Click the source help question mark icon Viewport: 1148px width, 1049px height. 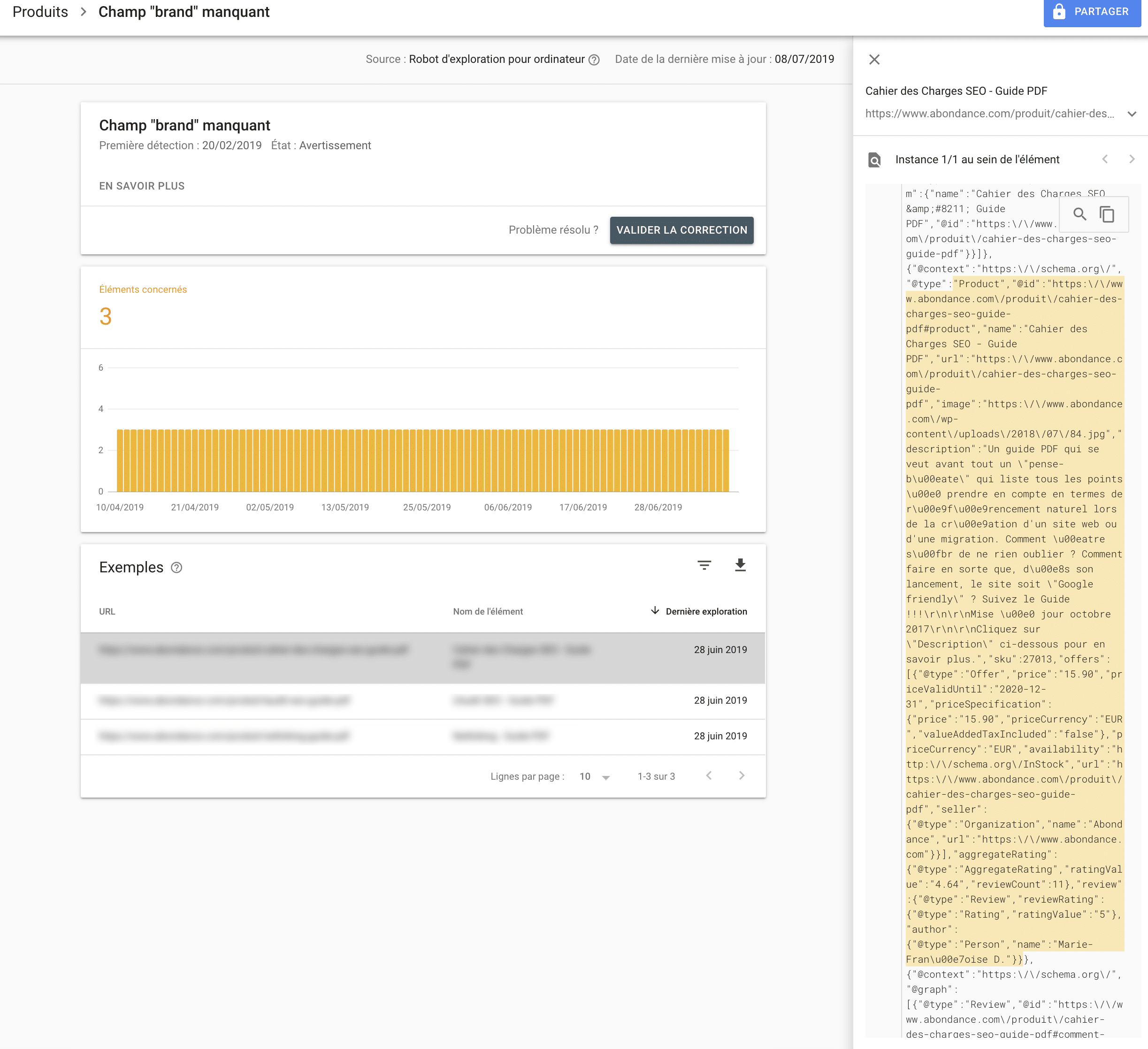coord(594,60)
